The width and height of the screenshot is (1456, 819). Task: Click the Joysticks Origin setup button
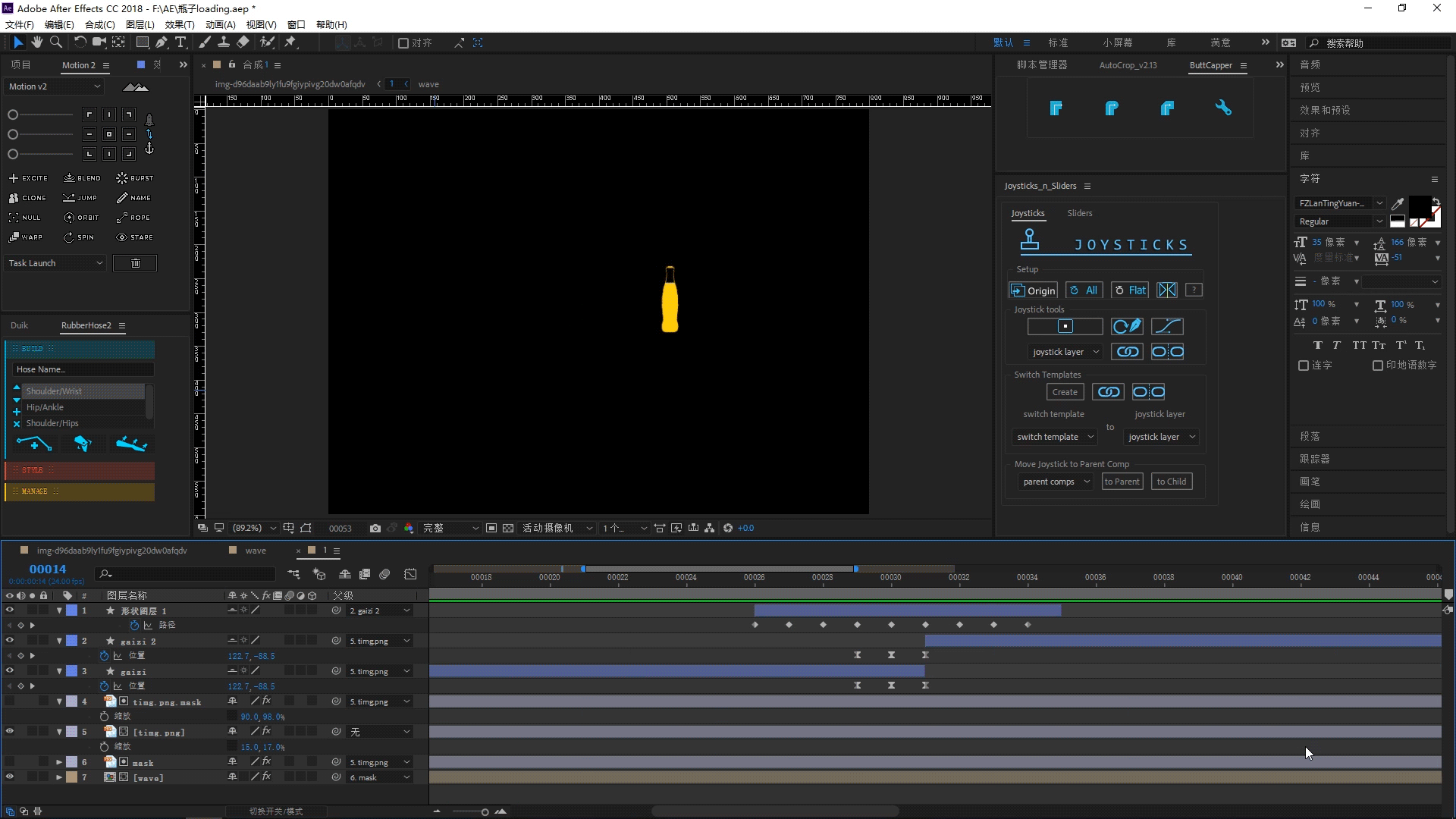pyautogui.click(x=1033, y=290)
